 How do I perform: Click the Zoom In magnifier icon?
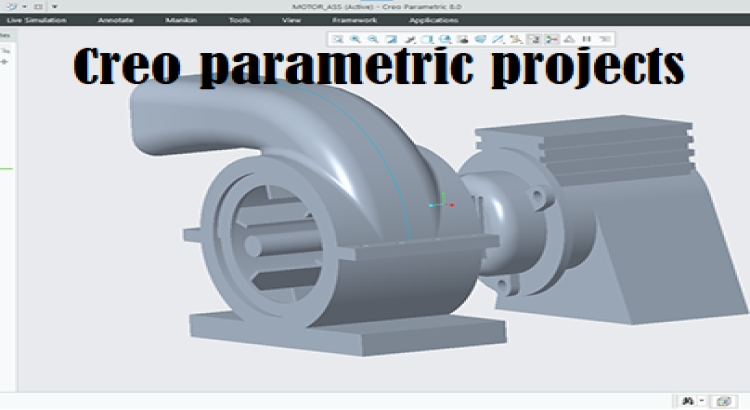click(355, 39)
